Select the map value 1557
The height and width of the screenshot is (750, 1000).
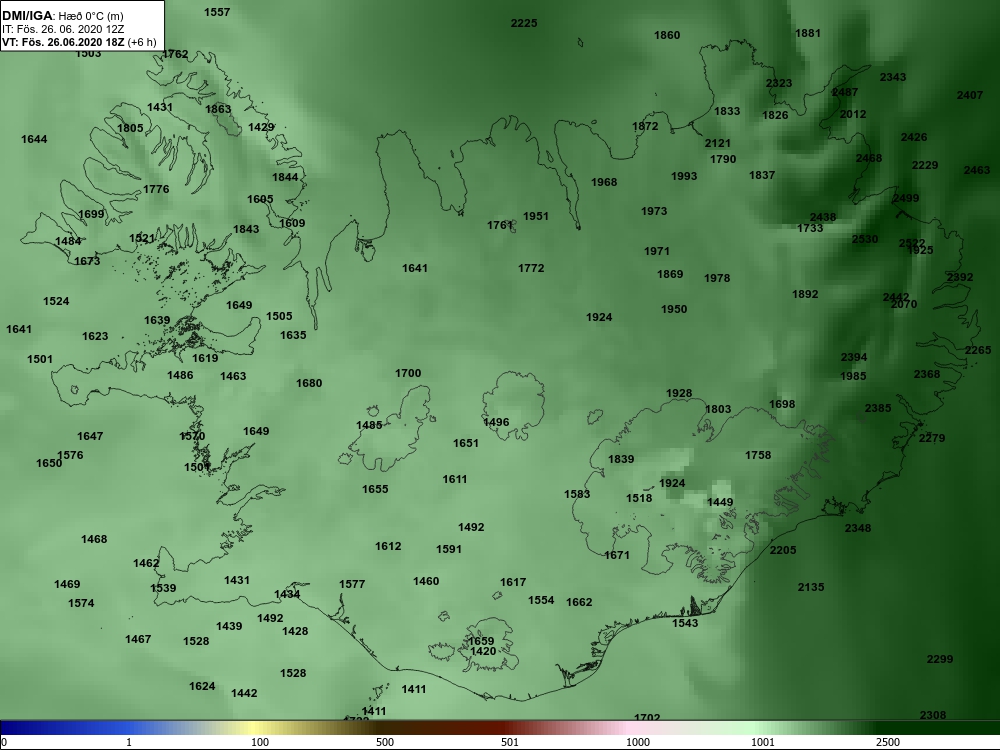[x=217, y=12]
